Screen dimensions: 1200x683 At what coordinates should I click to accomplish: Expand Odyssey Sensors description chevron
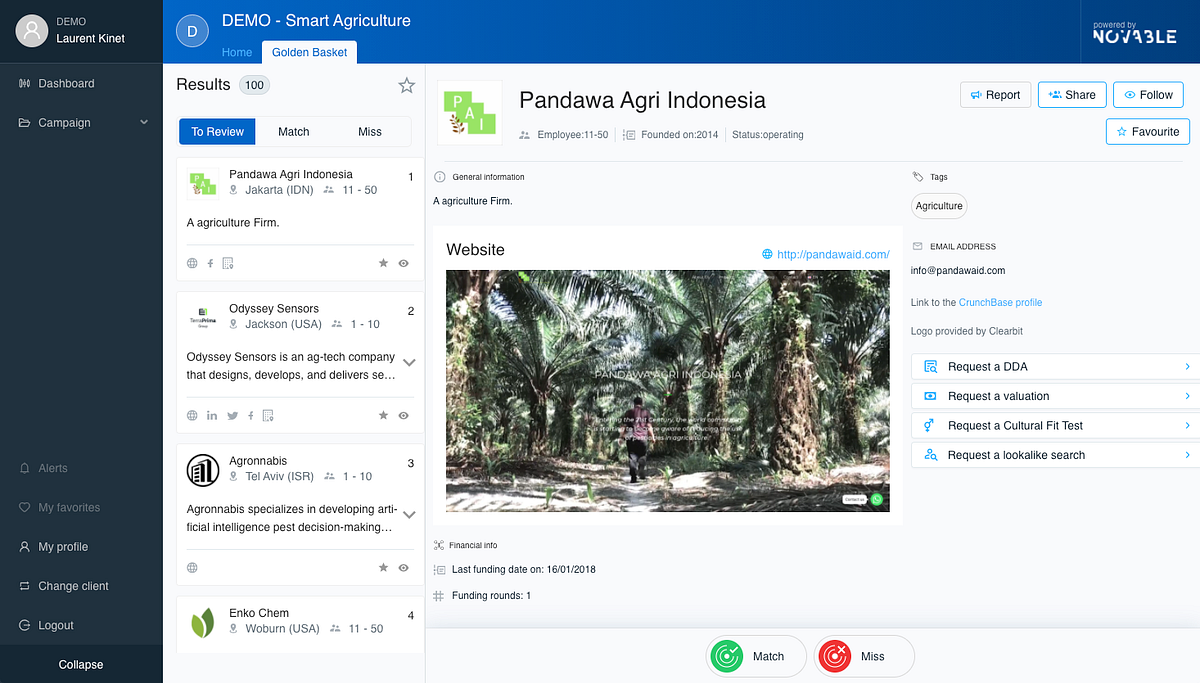[409, 362]
